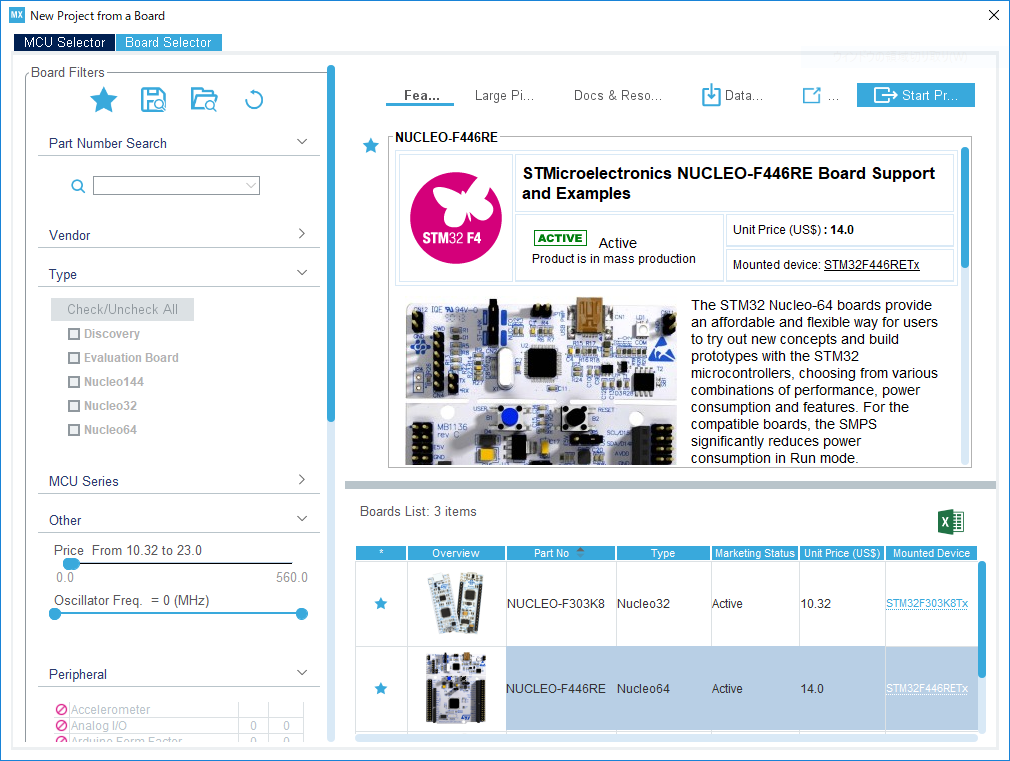
Task: Toggle favorite star beside the NUCLEO-F446RE title
Action: click(x=370, y=146)
